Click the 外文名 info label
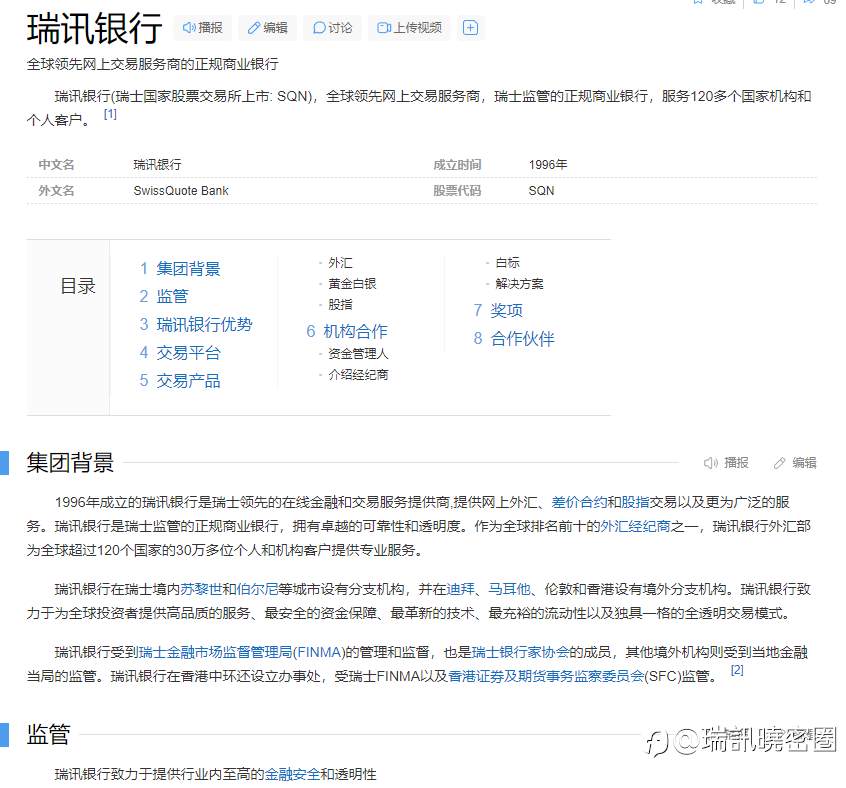 point(56,191)
